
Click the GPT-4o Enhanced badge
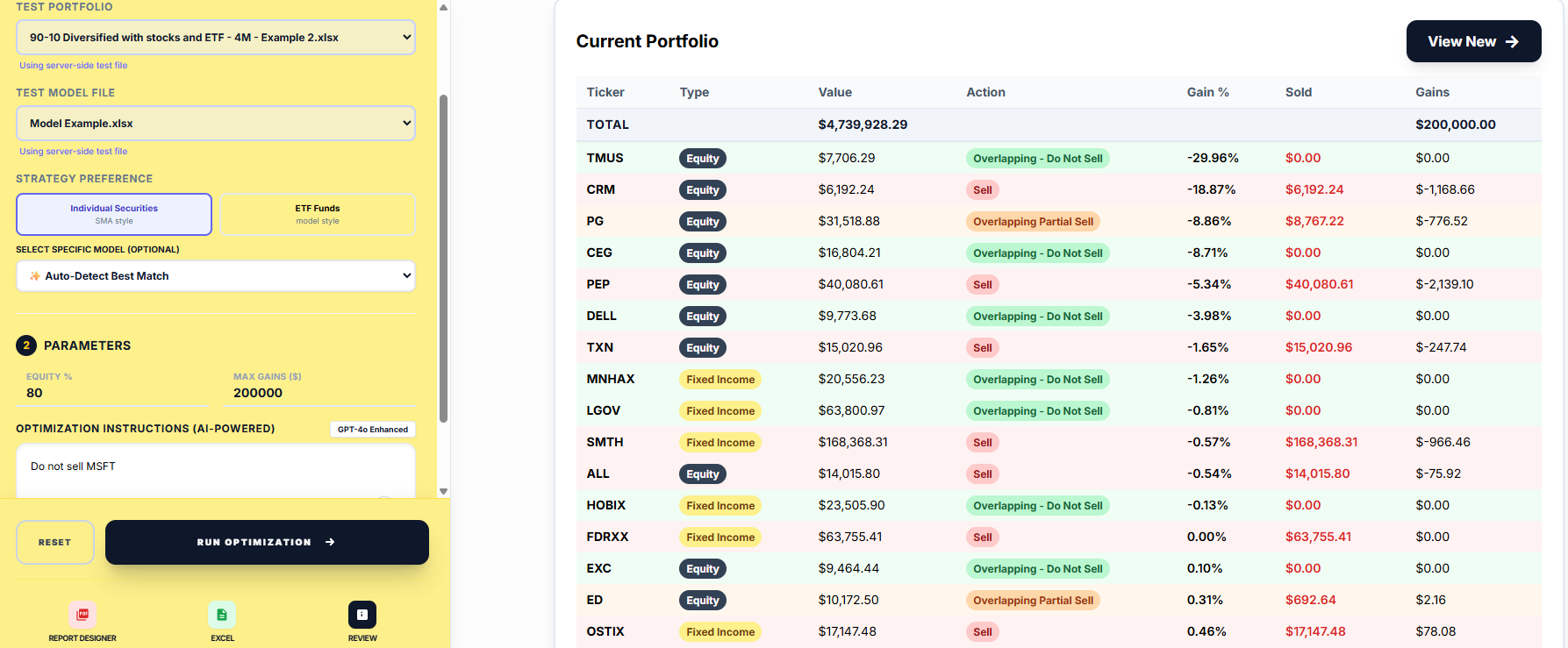click(x=373, y=429)
